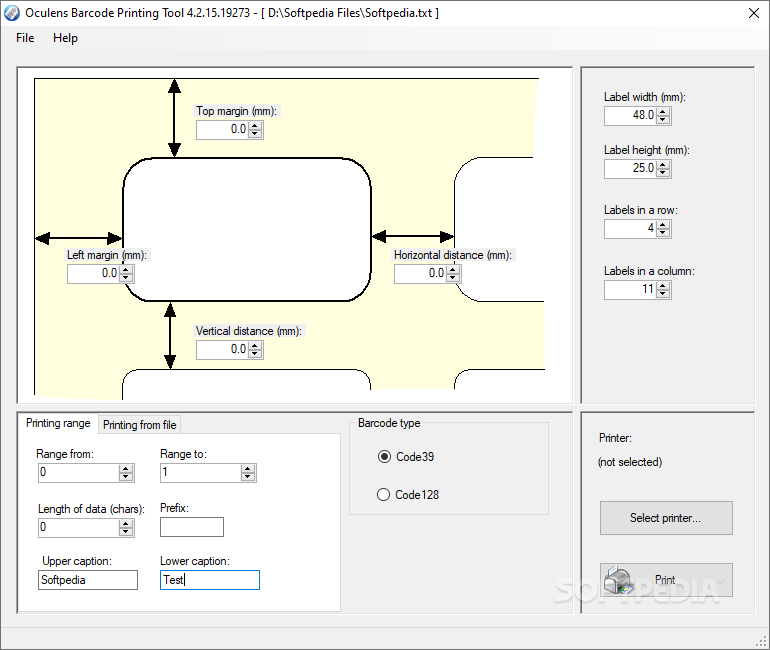Decrease Range to value
The image size is (770, 650).
click(x=248, y=477)
